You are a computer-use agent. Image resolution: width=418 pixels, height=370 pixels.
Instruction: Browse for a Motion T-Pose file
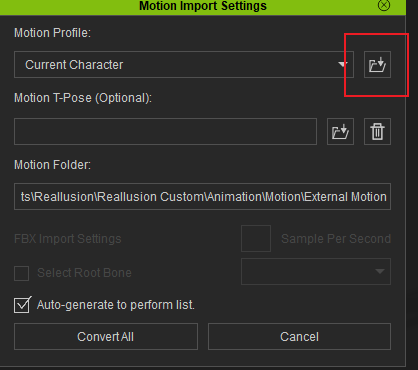(x=340, y=131)
